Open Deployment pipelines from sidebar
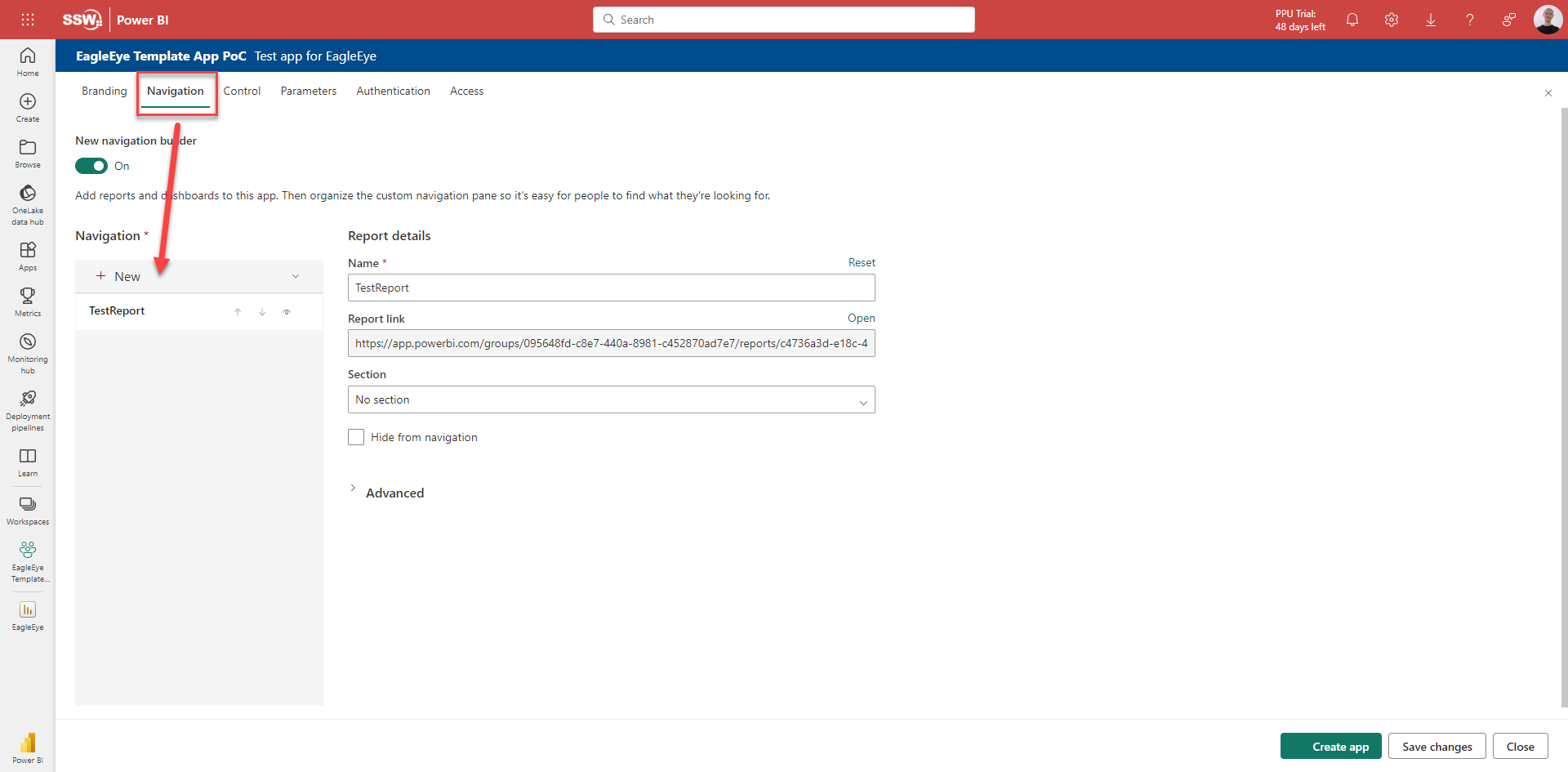 point(28,409)
